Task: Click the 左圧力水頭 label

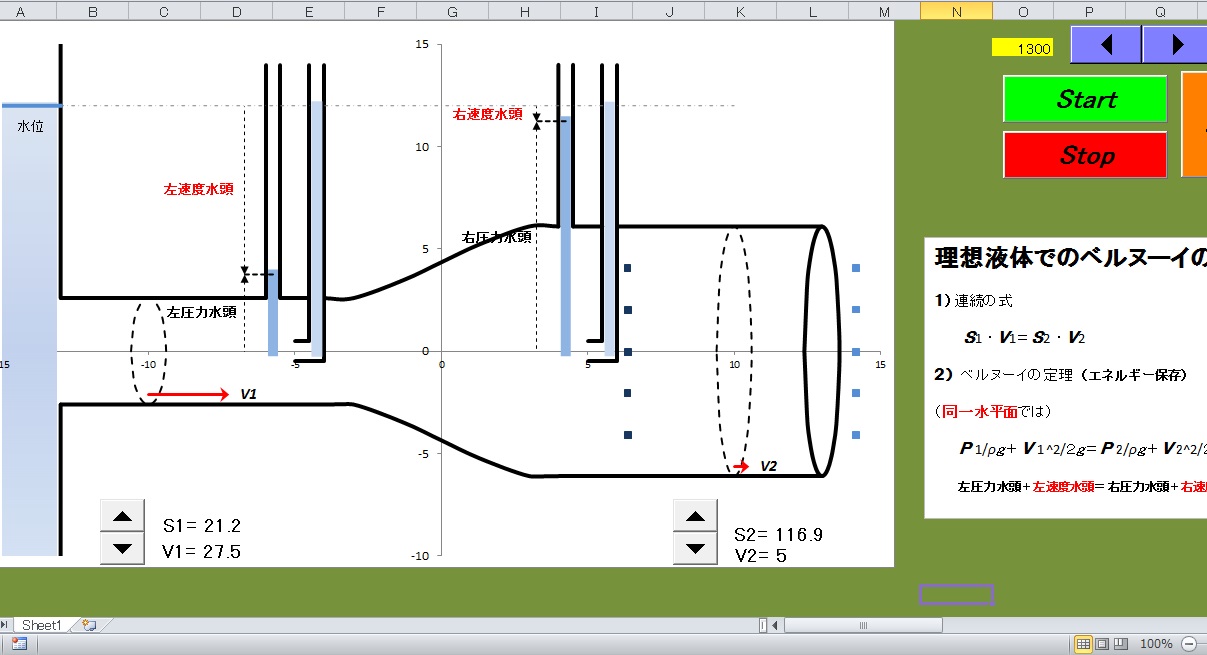Action: click(201, 311)
